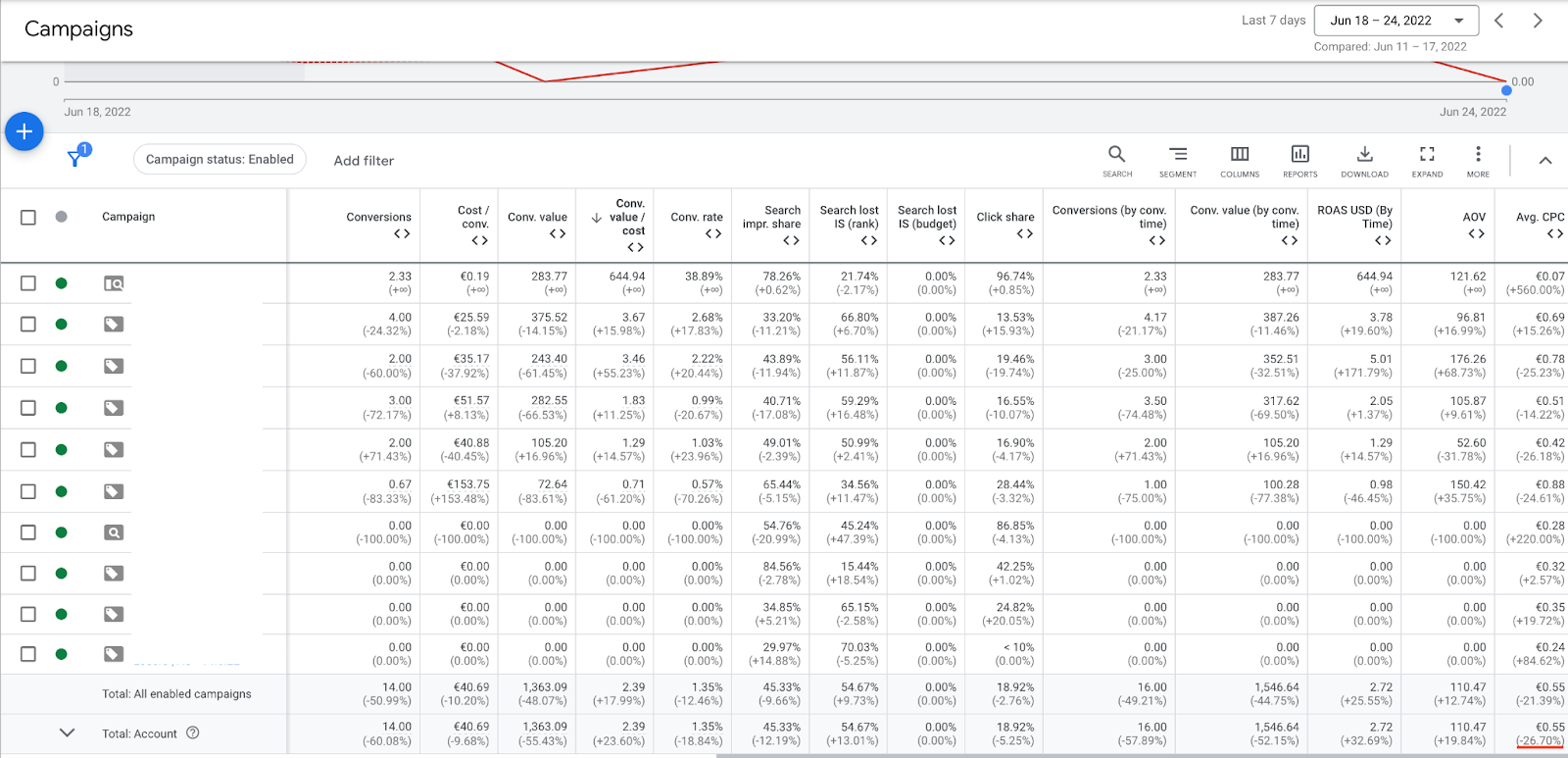The width and height of the screenshot is (1568, 758).
Task: Sort by Conversions (by conv. time) header
Action: [1109, 217]
